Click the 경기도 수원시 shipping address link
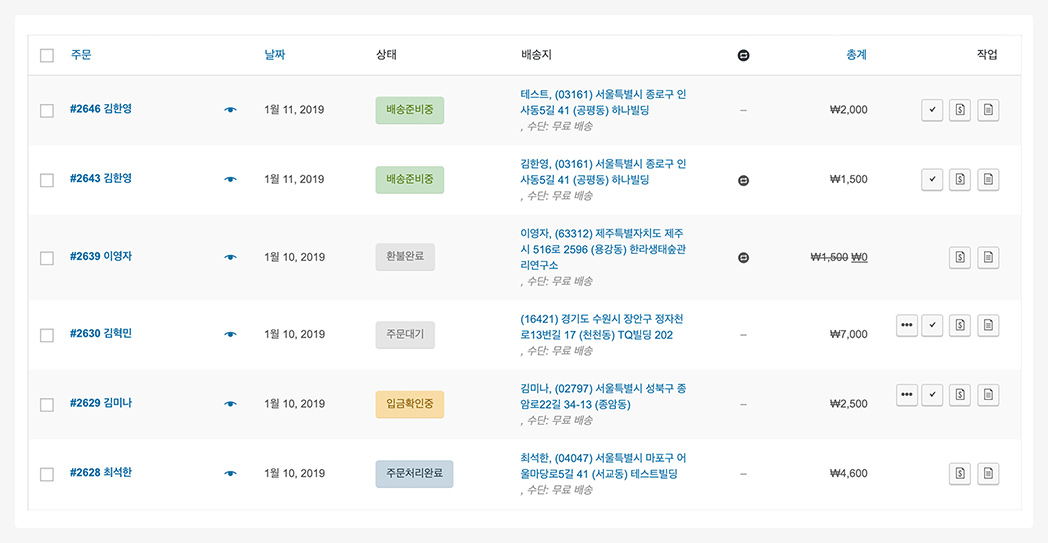Image resolution: width=1048 pixels, height=543 pixels. [604, 327]
